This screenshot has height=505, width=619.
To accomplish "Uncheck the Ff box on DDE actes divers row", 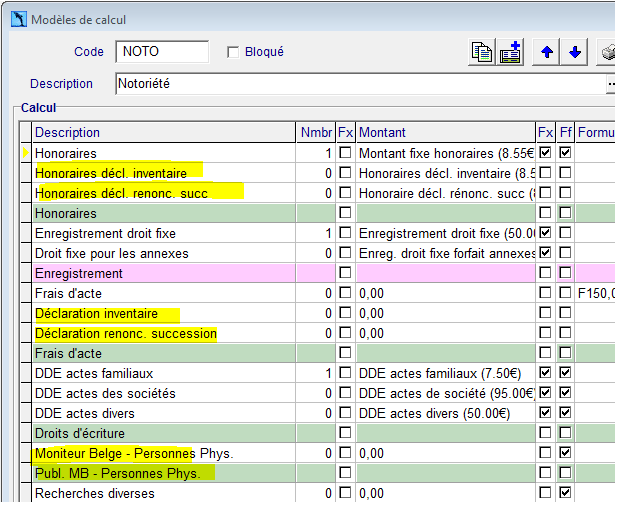I will click(565, 413).
